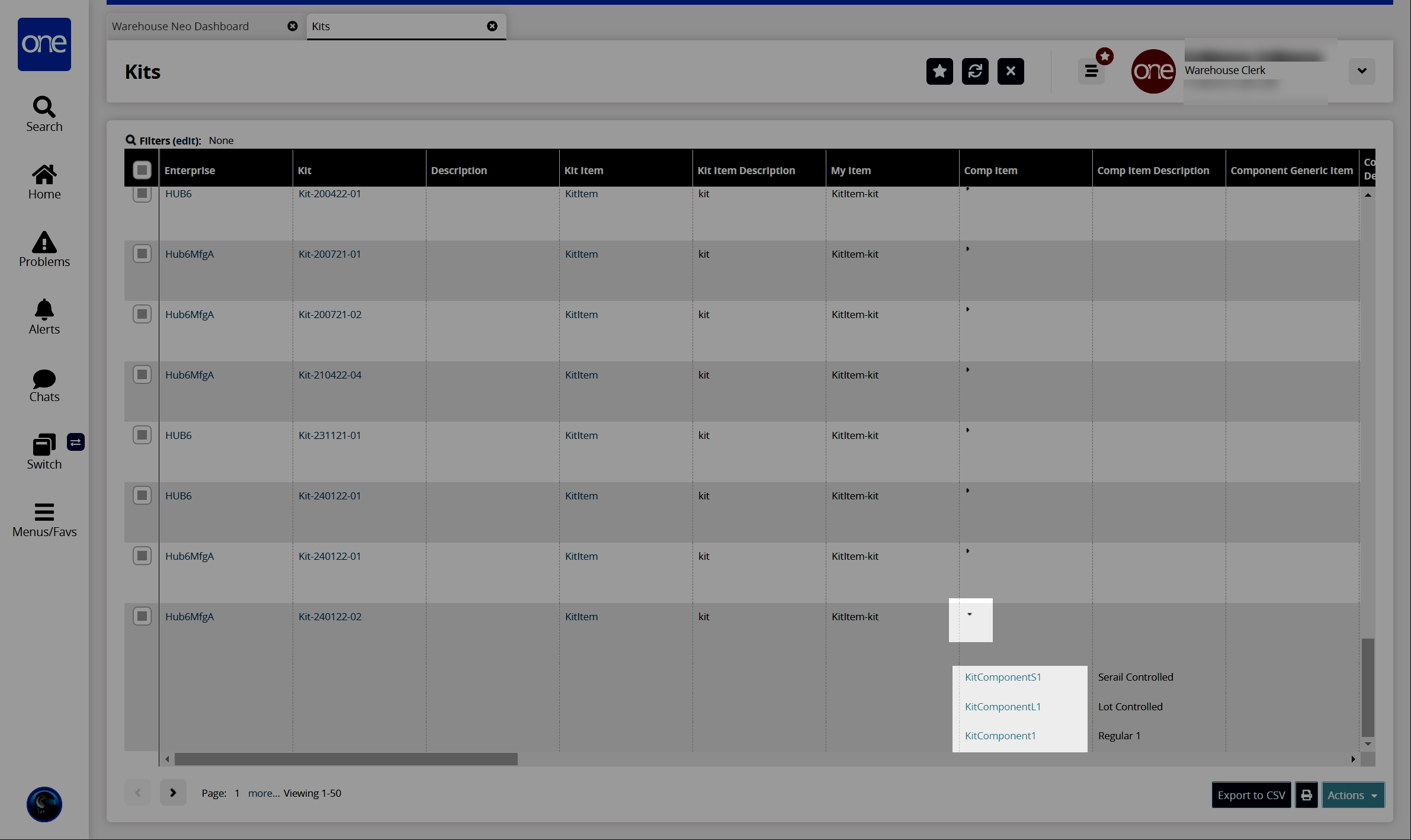Image resolution: width=1411 pixels, height=840 pixels.
Task: Toggle the select-all checkbox at the top of the list
Action: pyautogui.click(x=142, y=168)
